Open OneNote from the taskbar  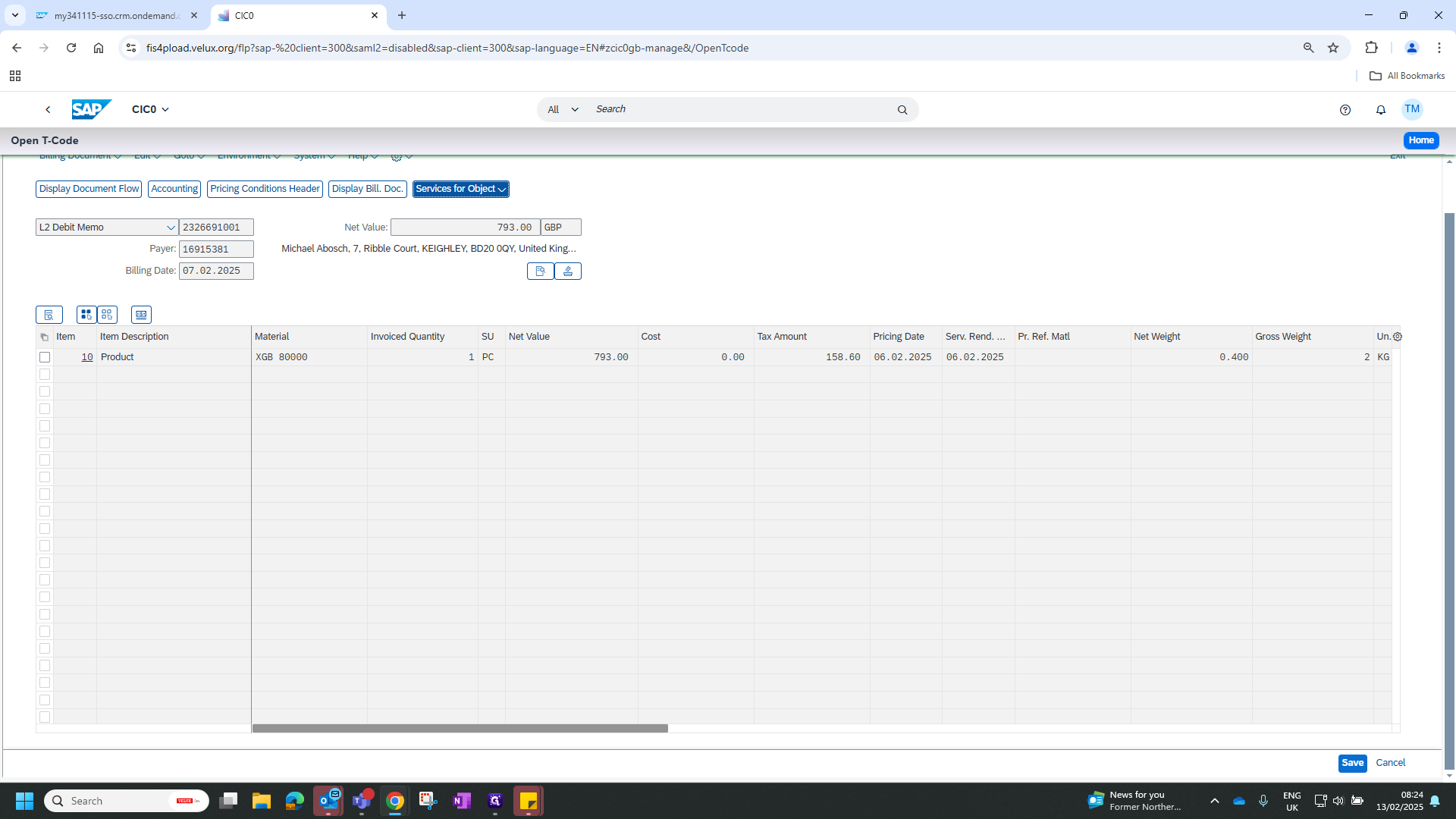(462, 801)
